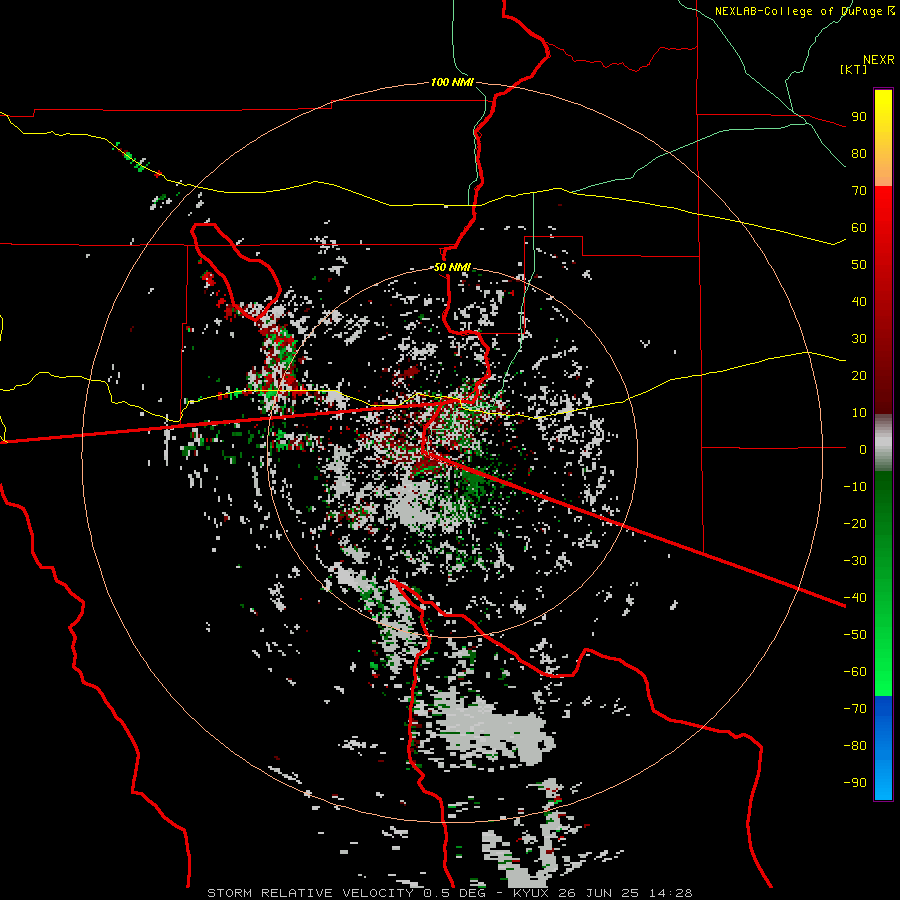Click the 20 value on the velocity scale
900x900 pixels.
pyautogui.click(x=859, y=376)
